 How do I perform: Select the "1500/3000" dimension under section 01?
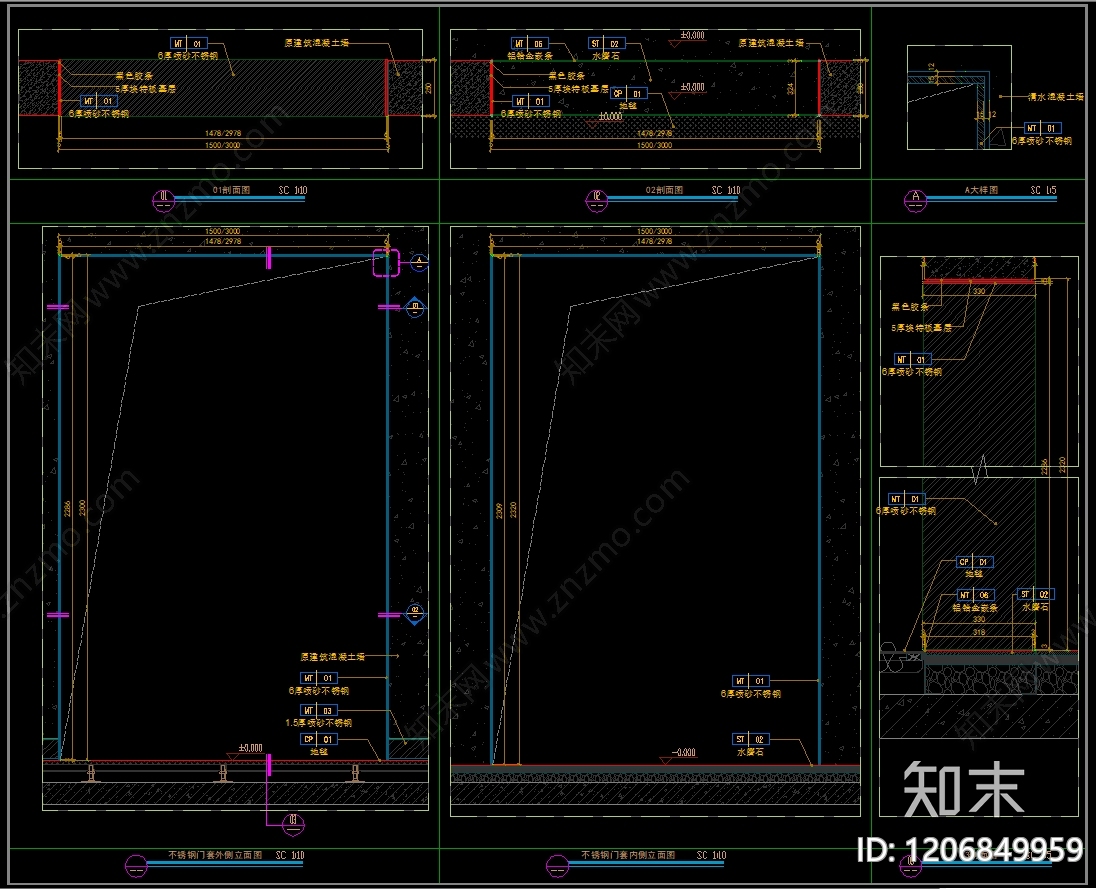[x=222, y=145]
